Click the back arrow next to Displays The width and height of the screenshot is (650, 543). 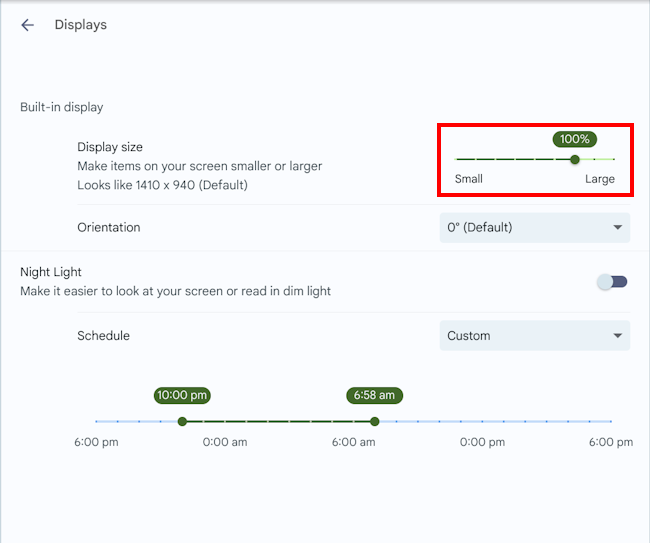(27, 25)
